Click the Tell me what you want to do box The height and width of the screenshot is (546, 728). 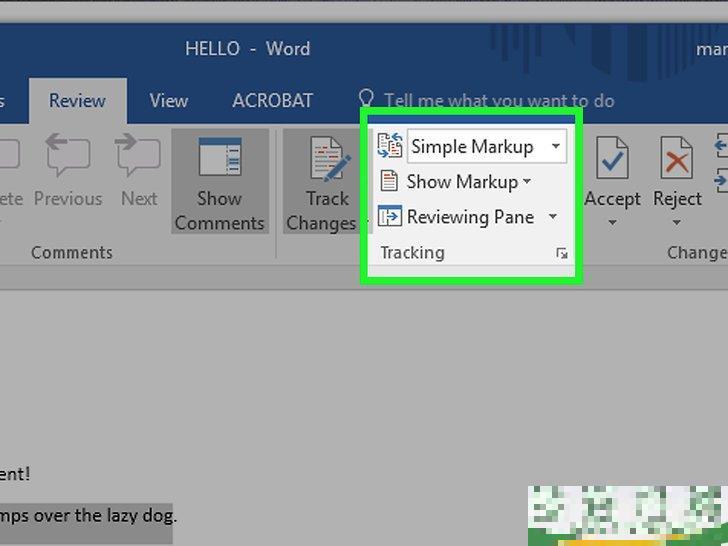(498, 100)
